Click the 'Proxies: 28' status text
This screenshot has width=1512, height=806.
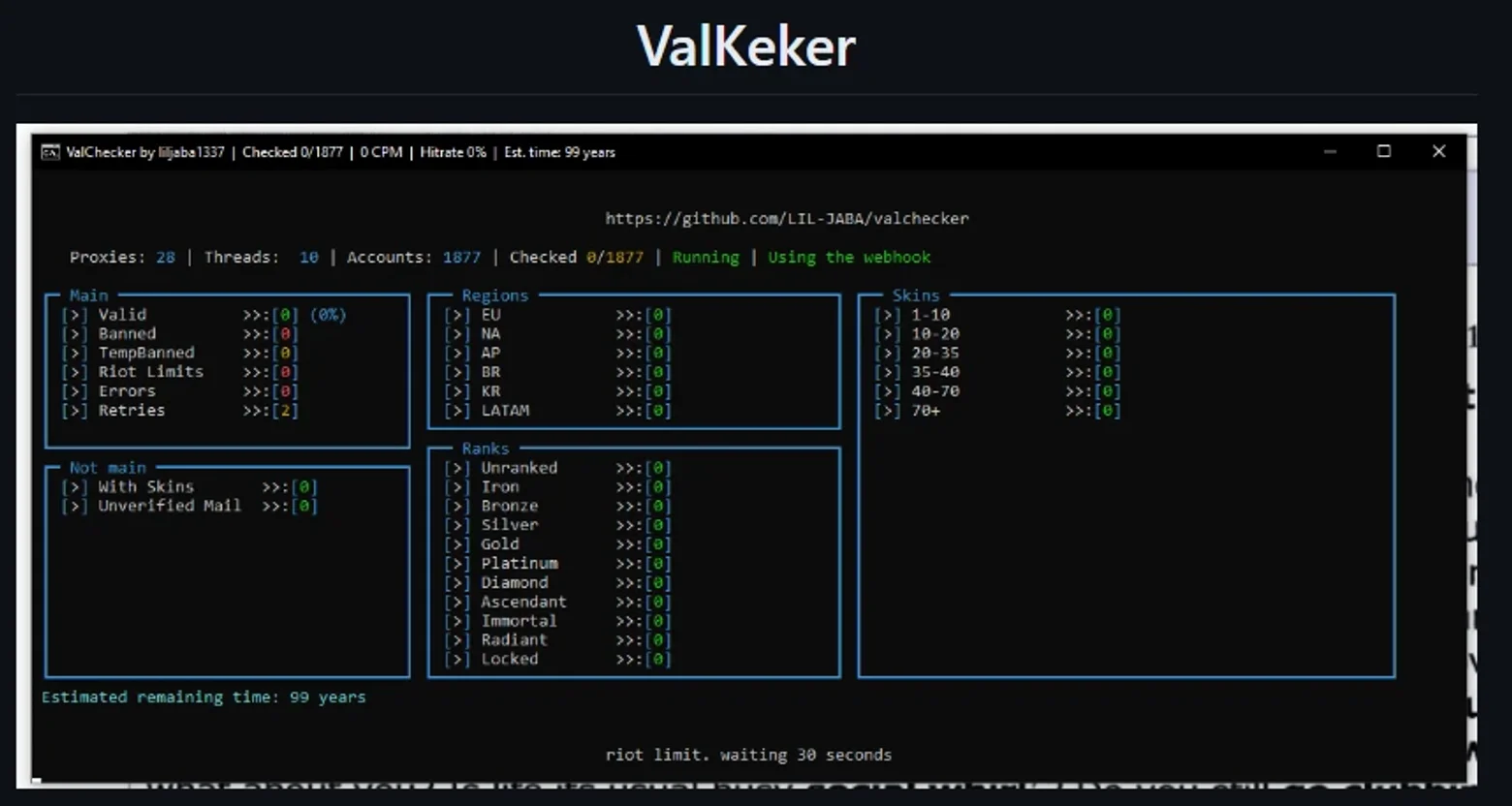click(x=122, y=257)
